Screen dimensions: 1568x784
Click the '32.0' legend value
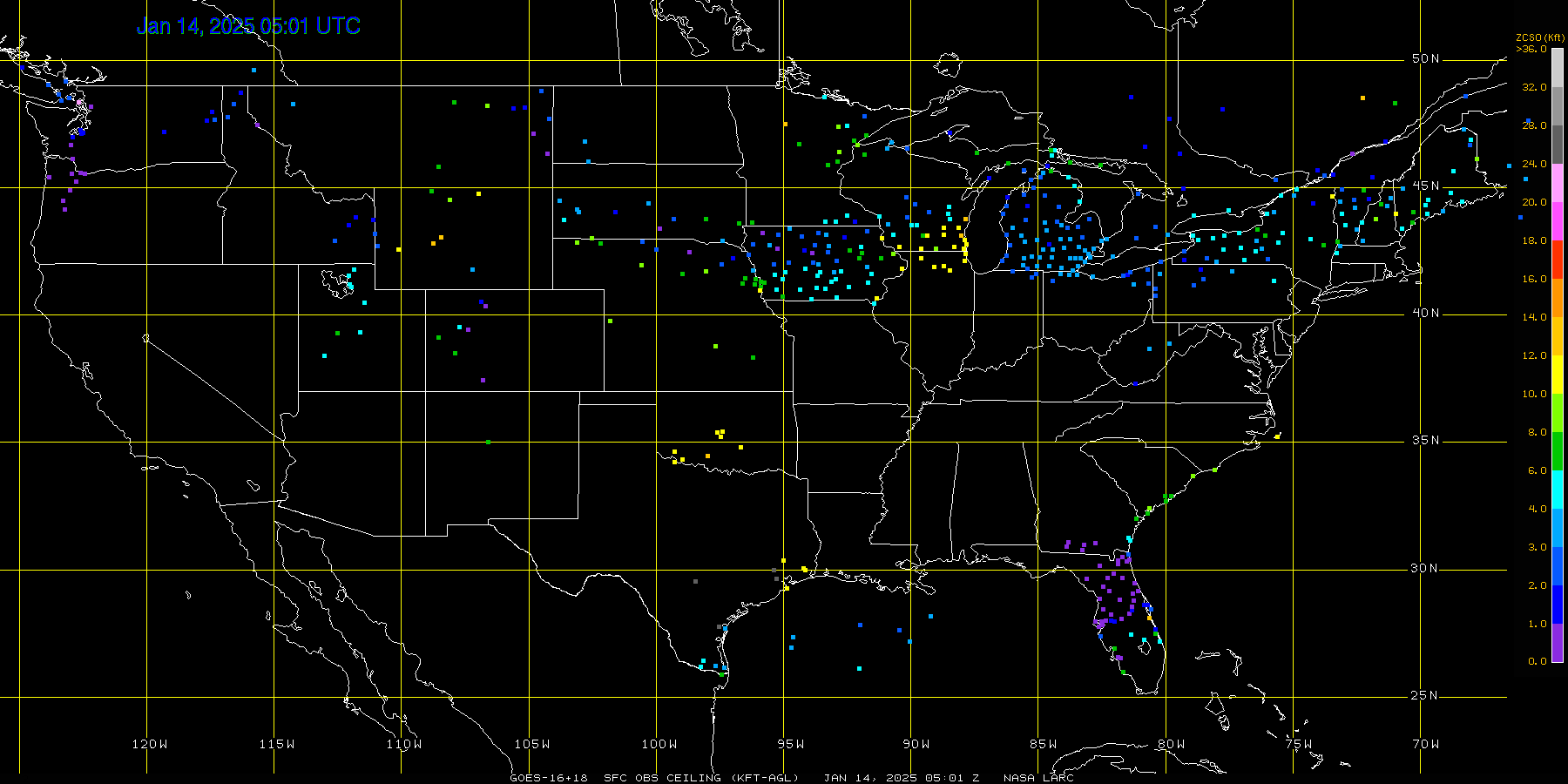tap(1534, 87)
